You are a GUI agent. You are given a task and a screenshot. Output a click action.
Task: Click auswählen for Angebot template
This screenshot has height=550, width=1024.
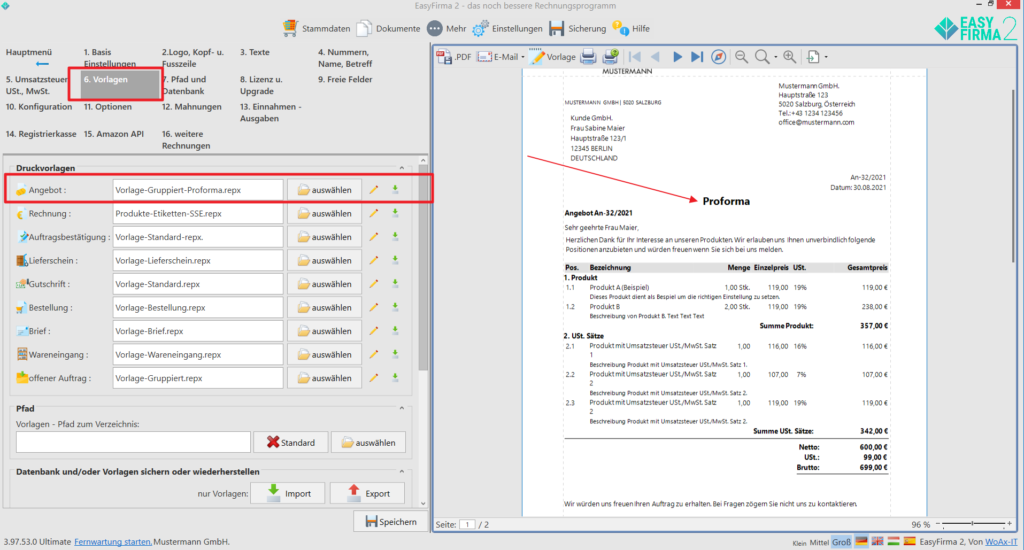point(325,190)
